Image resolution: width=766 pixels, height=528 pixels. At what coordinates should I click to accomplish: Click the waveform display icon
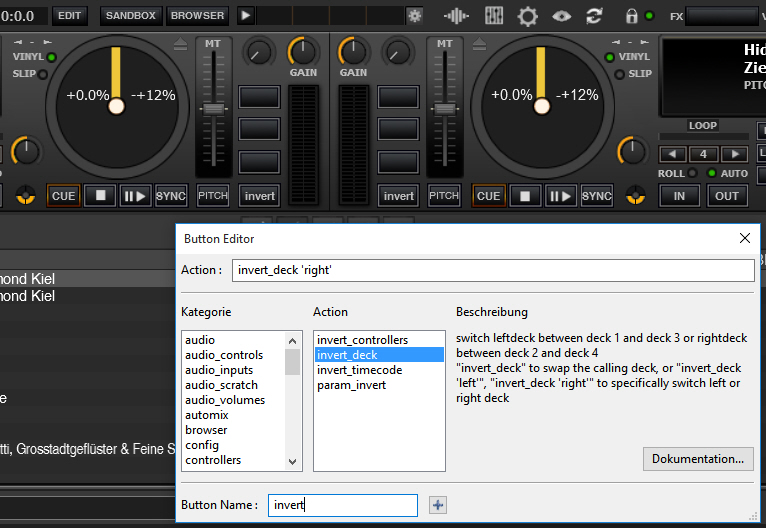(457, 16)
